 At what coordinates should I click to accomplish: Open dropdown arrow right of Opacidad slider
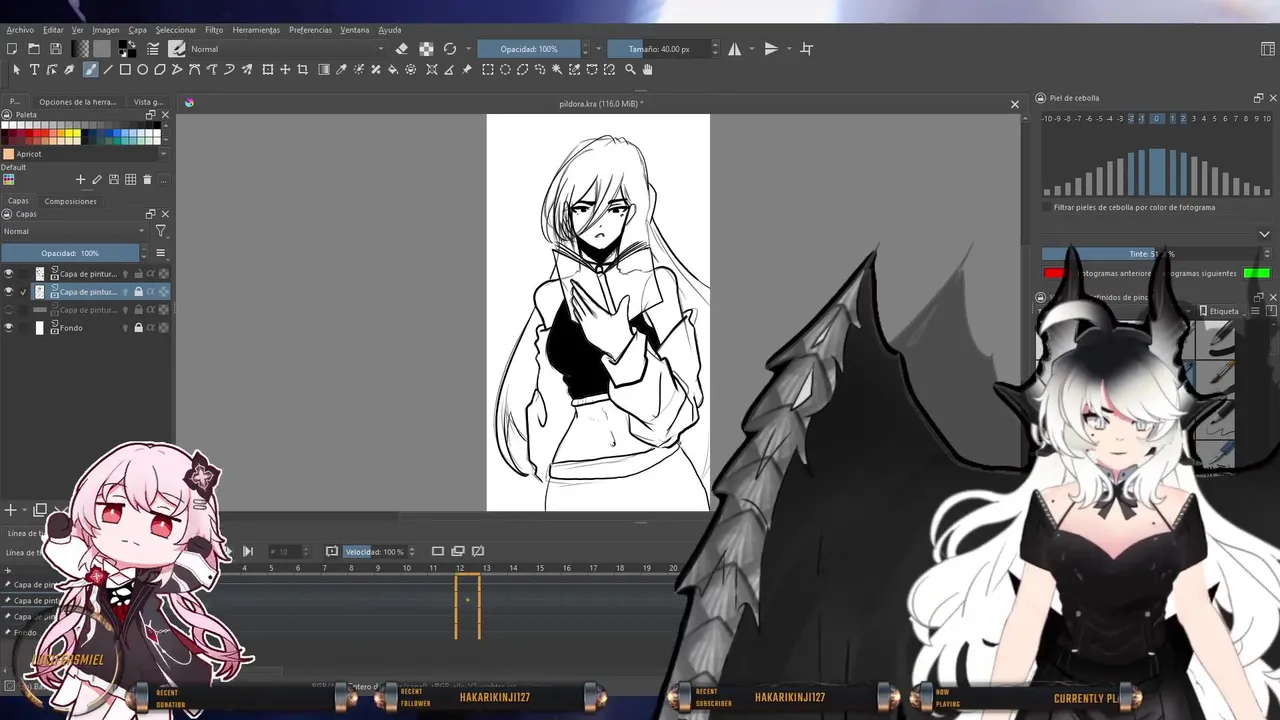click(598, 49)
